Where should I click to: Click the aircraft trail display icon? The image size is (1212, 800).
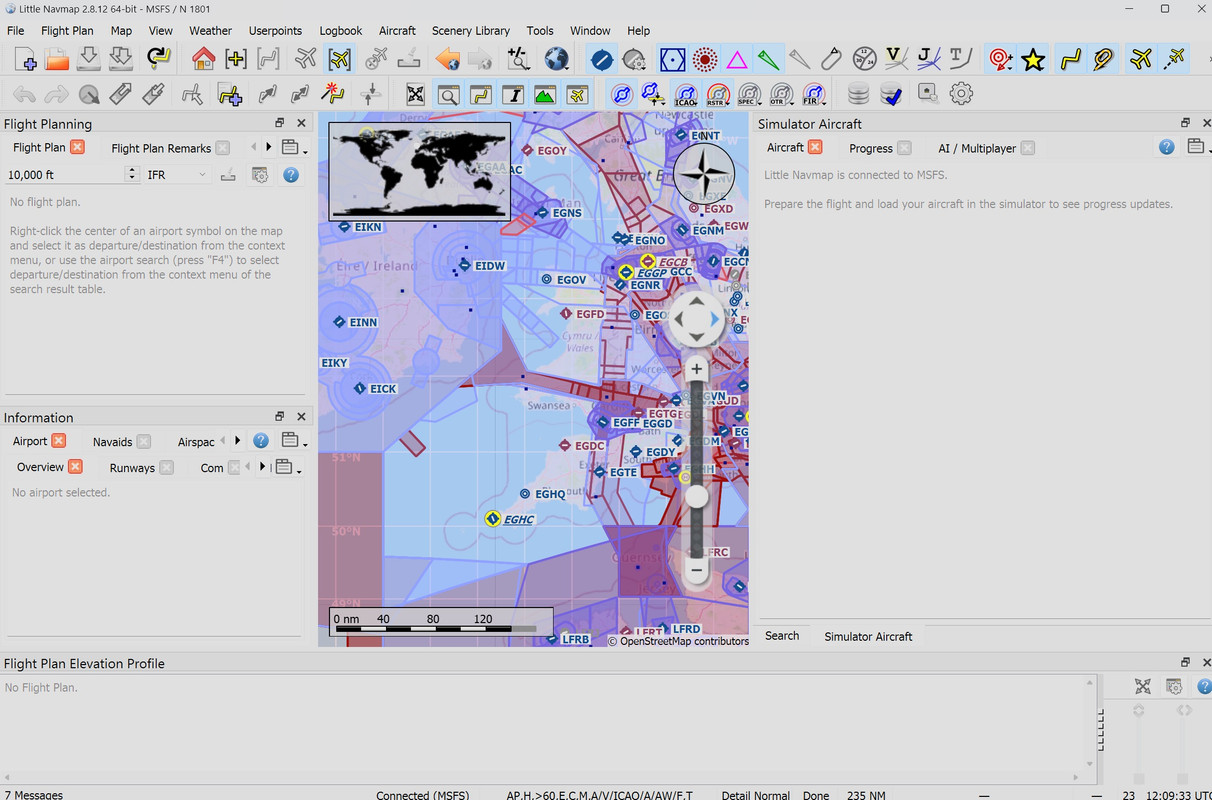1175,60
